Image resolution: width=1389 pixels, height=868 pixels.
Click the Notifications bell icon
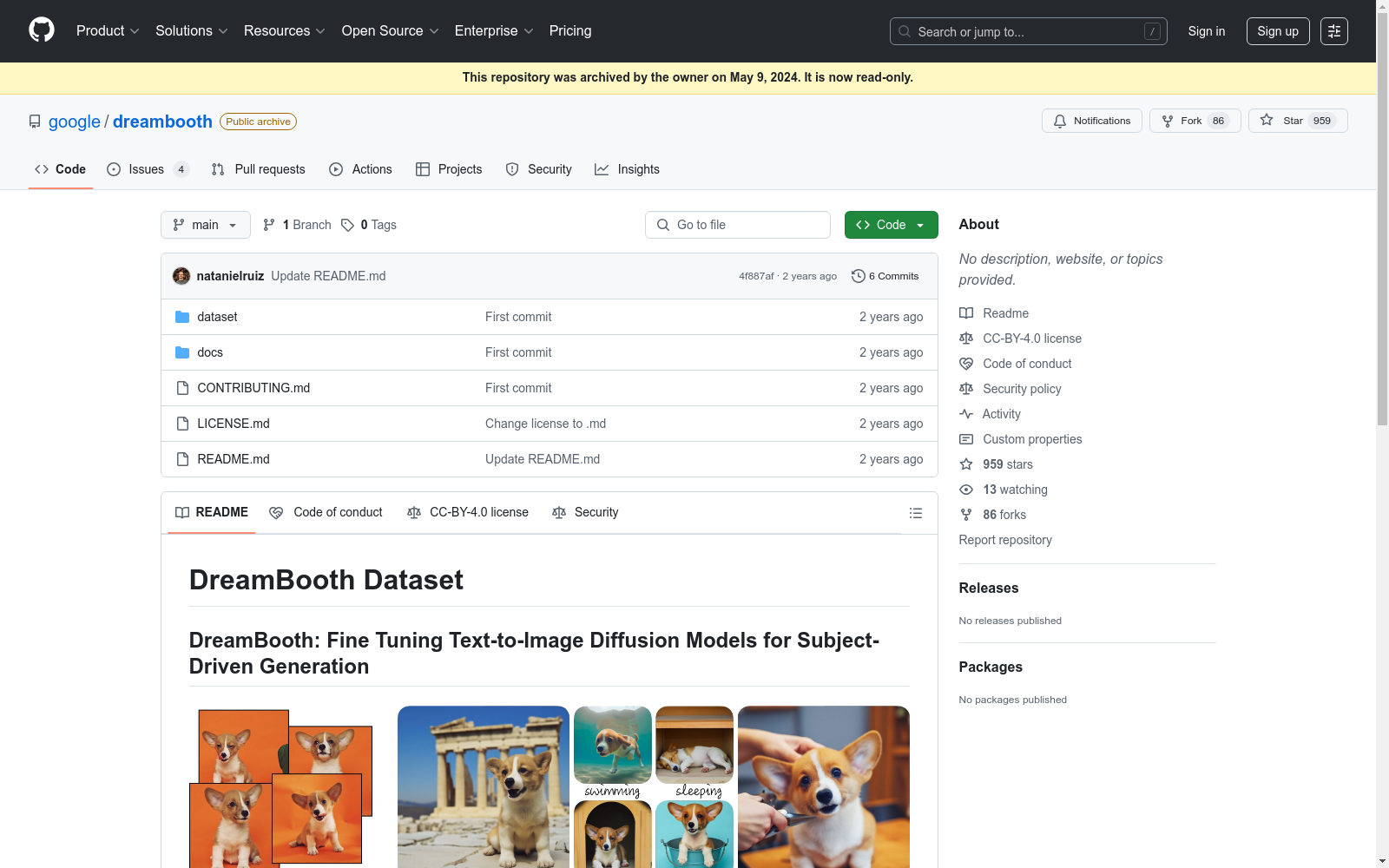[x=1060, y=121]
